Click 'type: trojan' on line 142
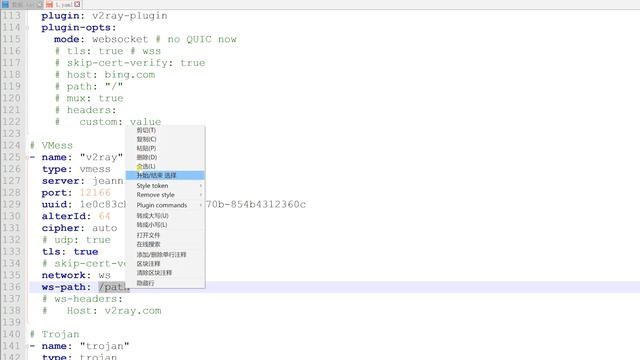Viewport: 640px width, 360px height. [79, 357]
